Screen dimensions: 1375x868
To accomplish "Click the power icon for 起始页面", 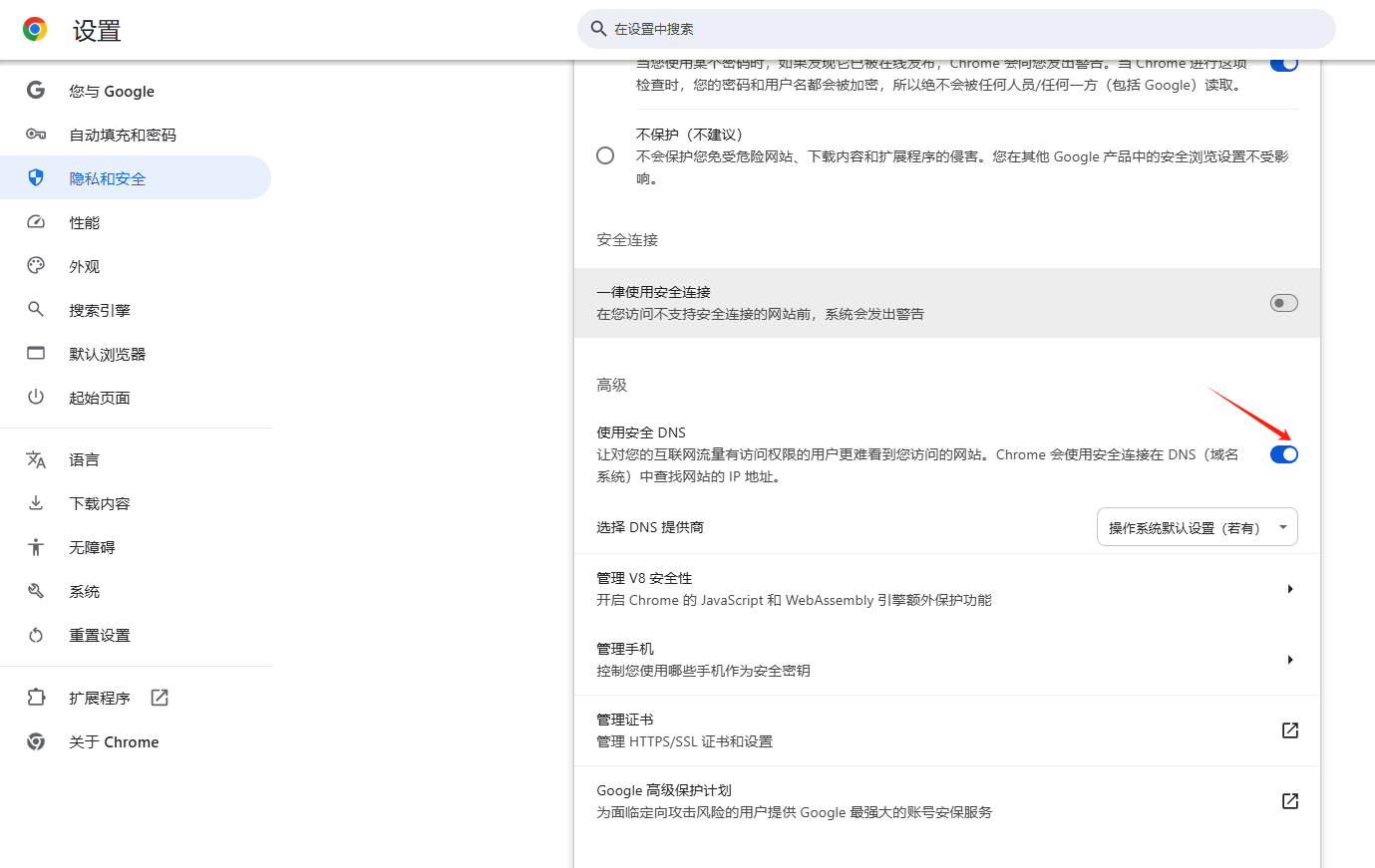I will (36, 398).
